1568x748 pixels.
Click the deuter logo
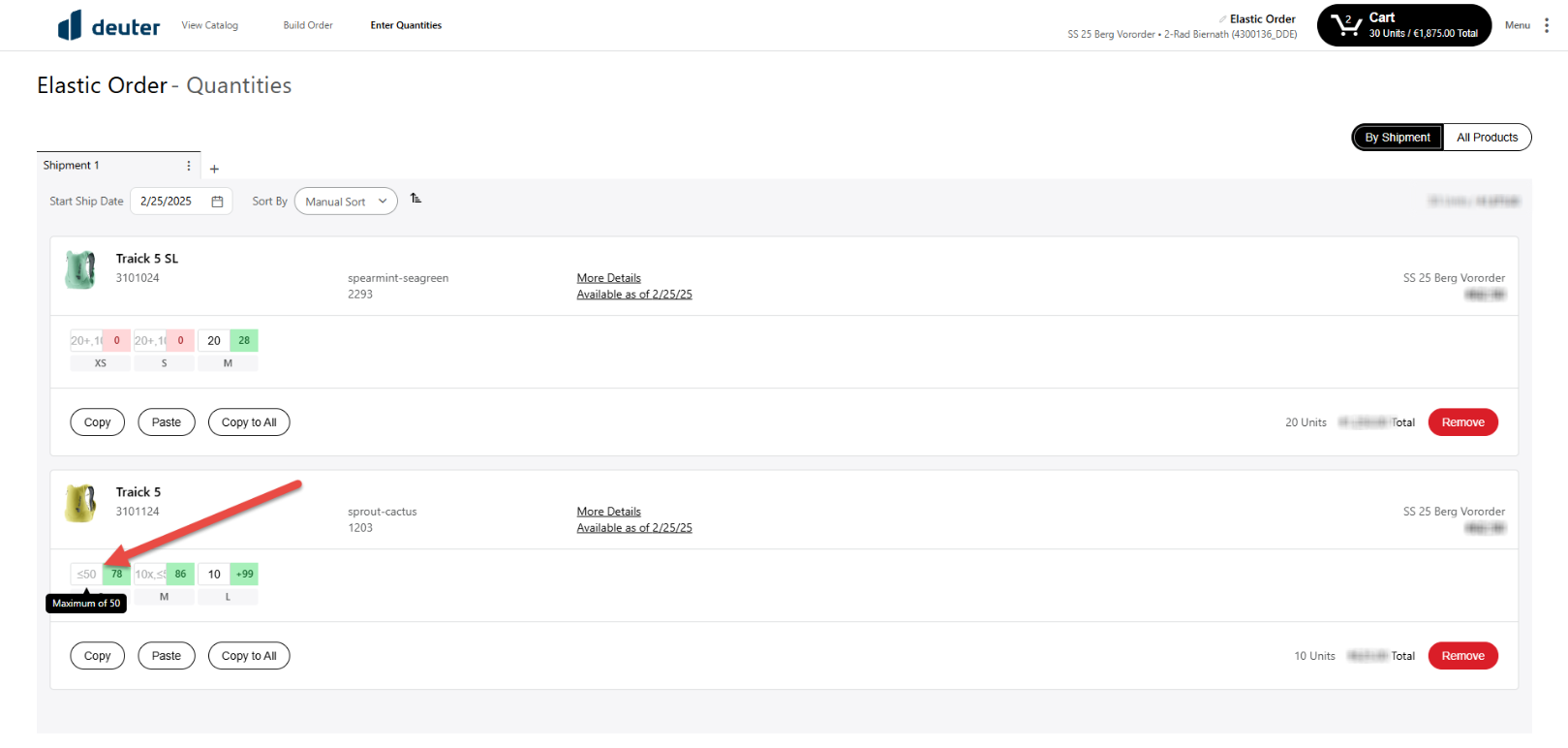click(x=108, y=25)
